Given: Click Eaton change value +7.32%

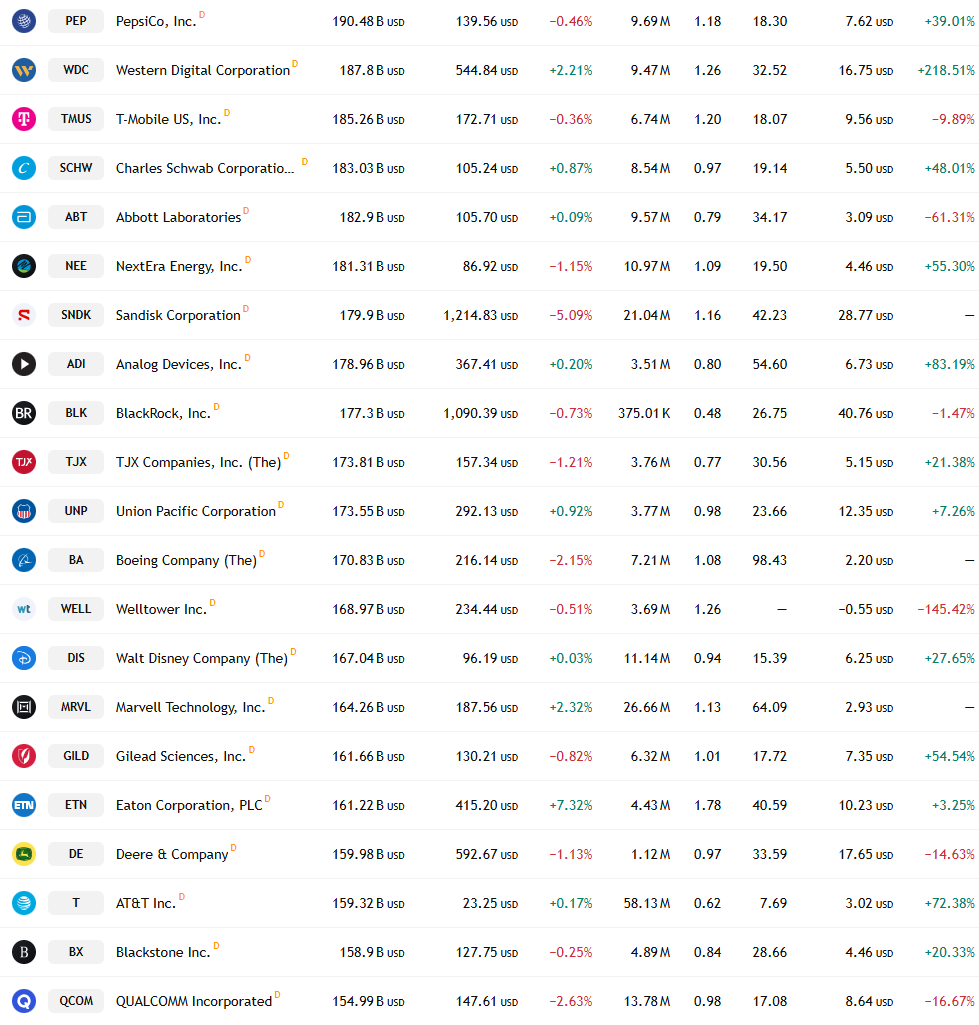Looking at the screenshot, I should pyautogui.click(x=571, y=805).
